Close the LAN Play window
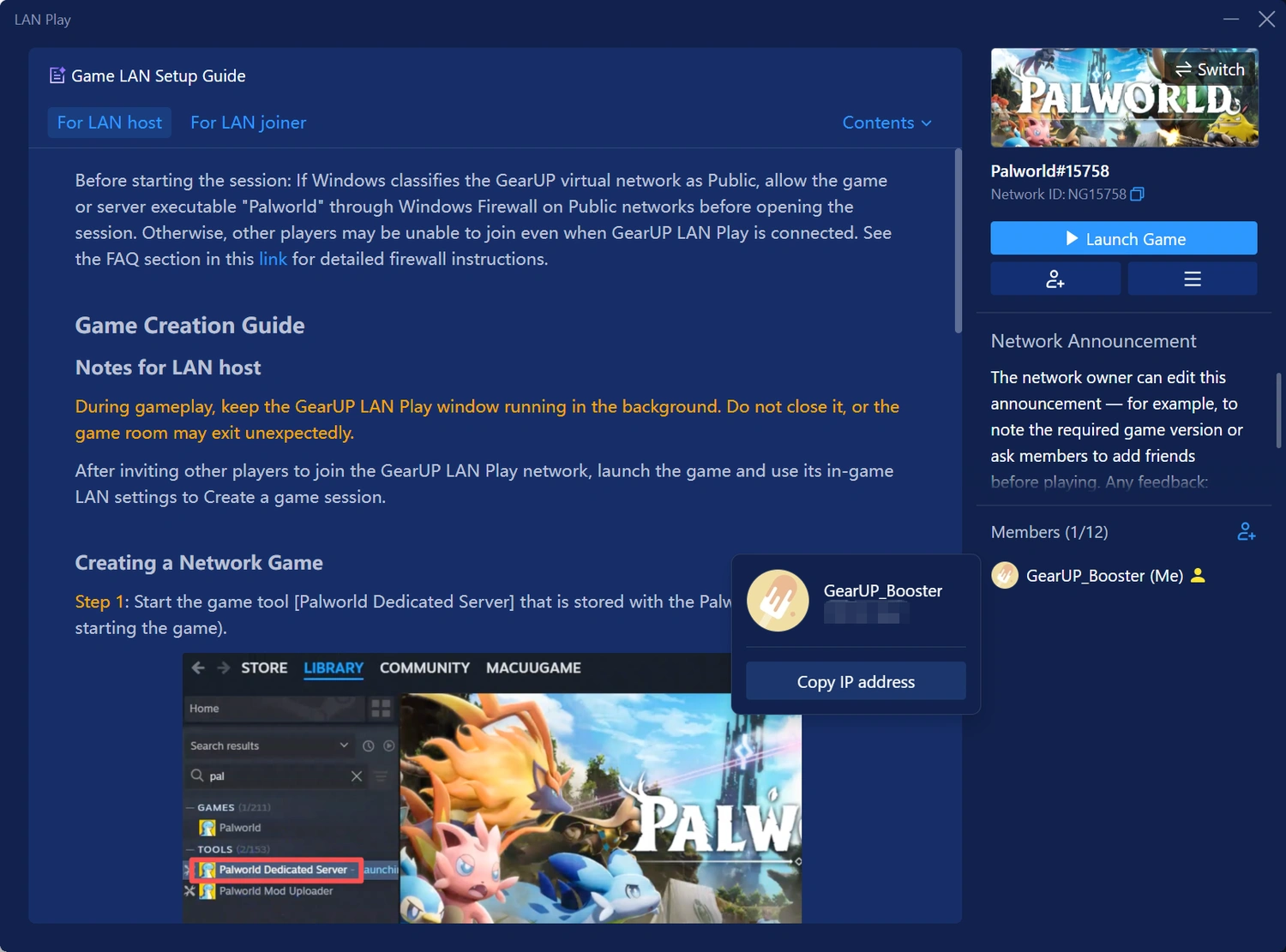The height and width of the screenshot is (952, 1286). point(1266,19)
